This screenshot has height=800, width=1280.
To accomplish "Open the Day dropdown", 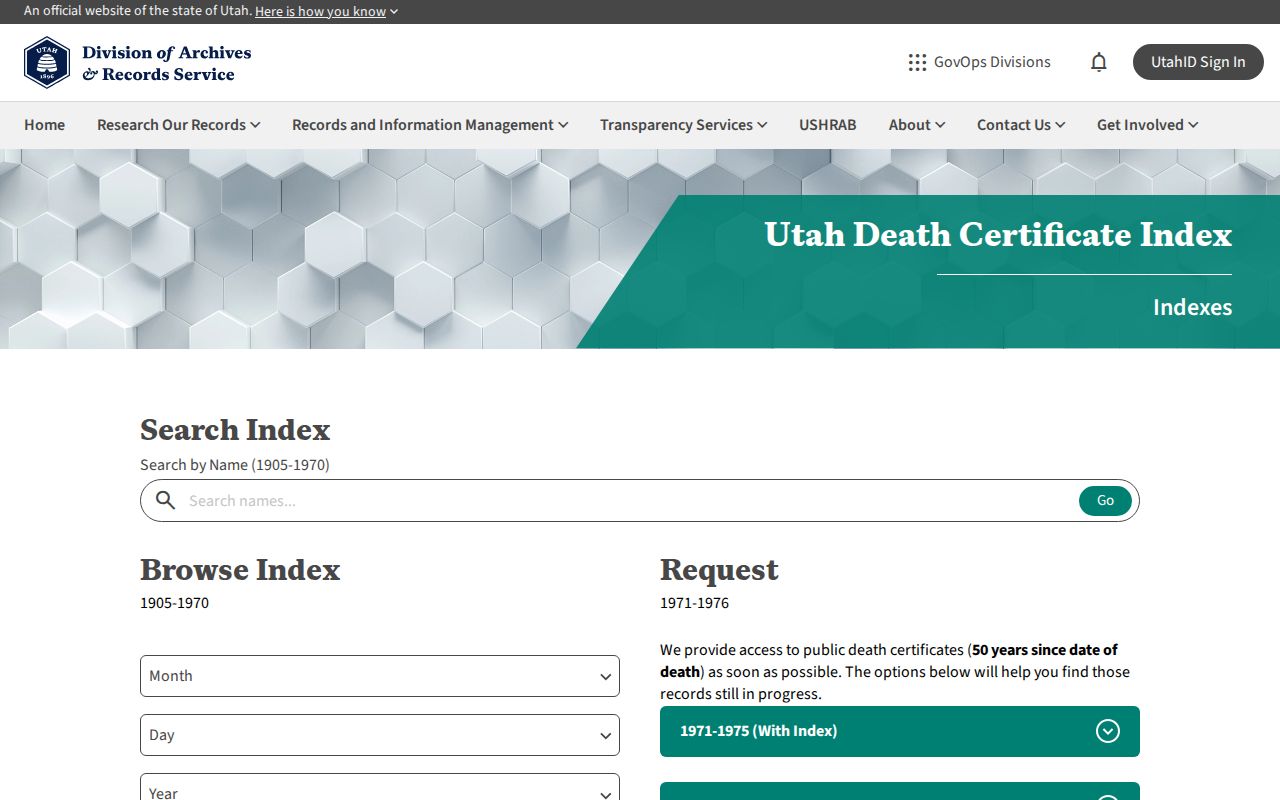I will coord(380,735).
